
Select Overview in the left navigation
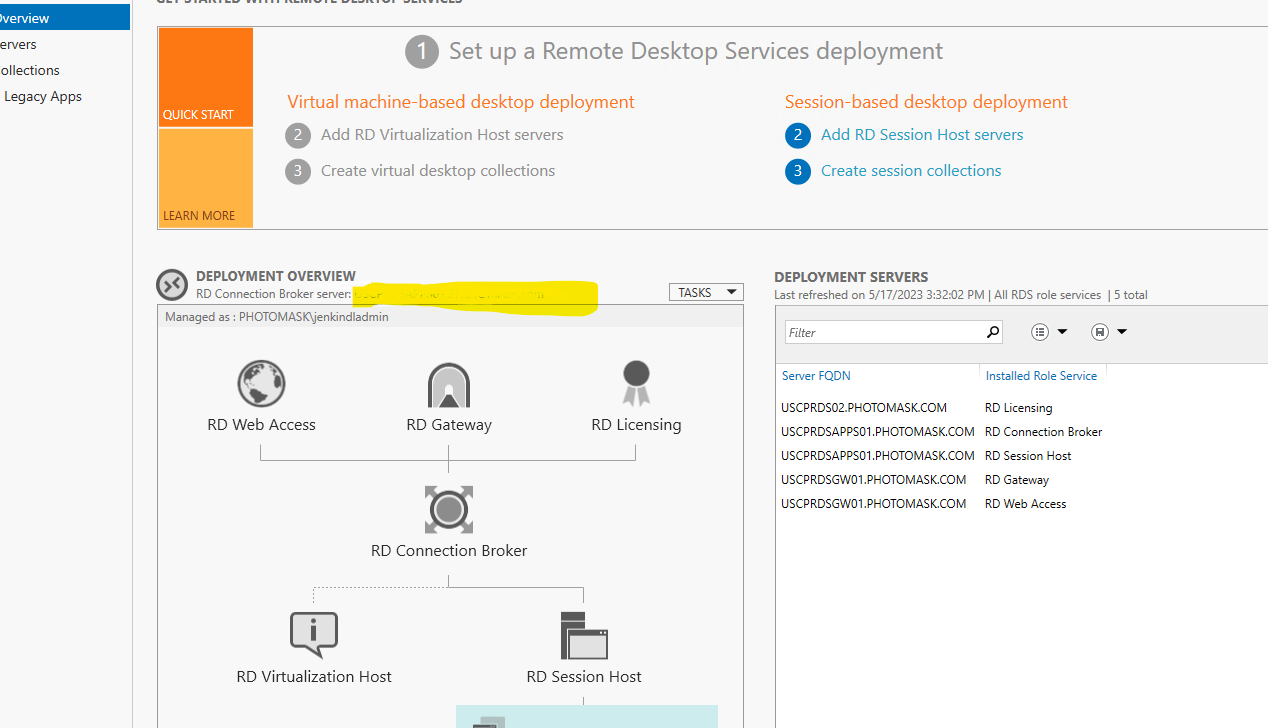point(64,18)
